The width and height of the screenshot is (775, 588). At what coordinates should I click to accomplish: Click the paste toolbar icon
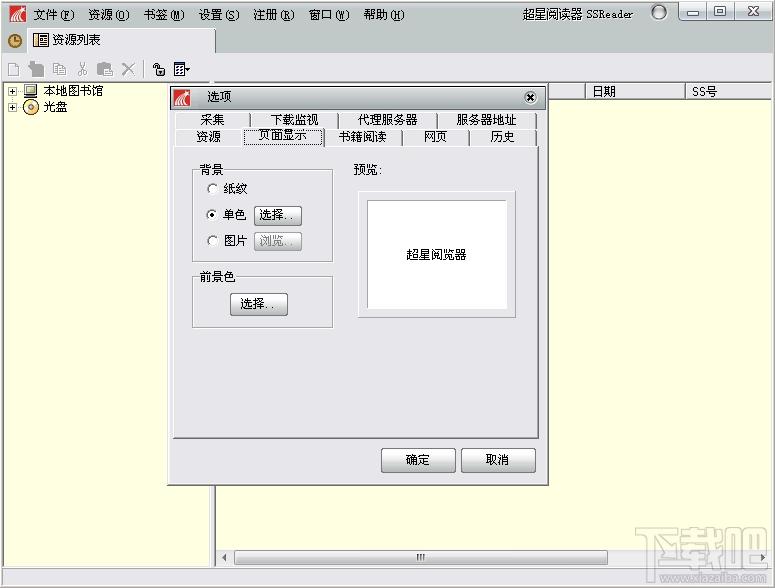coord(105,69)
